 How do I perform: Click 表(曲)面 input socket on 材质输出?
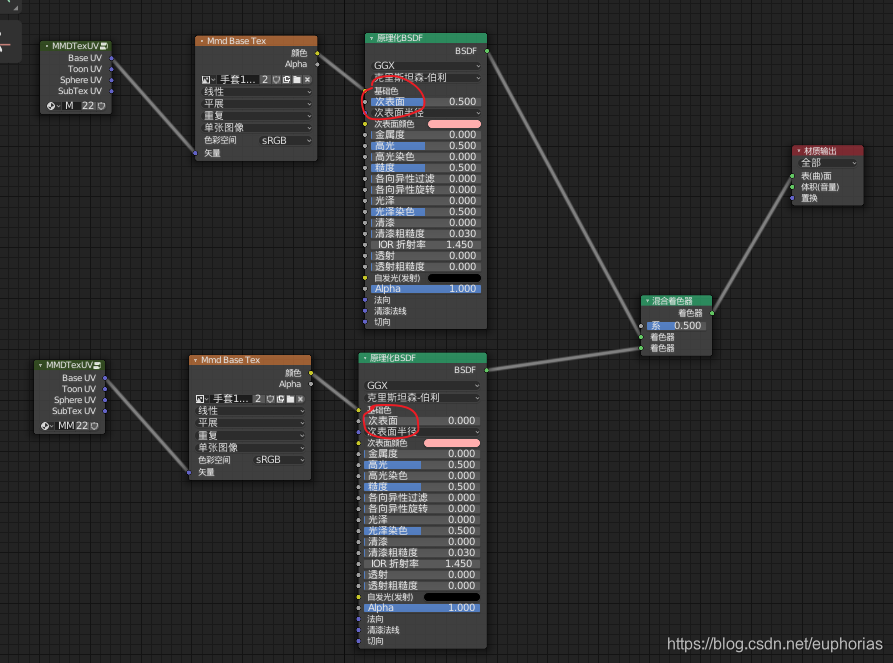[x=792, y=176]
